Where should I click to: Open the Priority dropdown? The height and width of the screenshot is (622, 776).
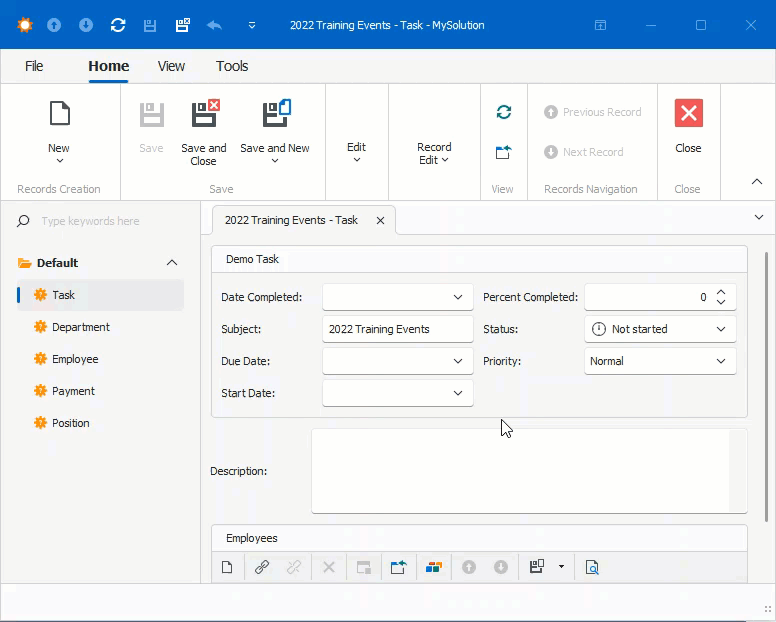[721, 361]
